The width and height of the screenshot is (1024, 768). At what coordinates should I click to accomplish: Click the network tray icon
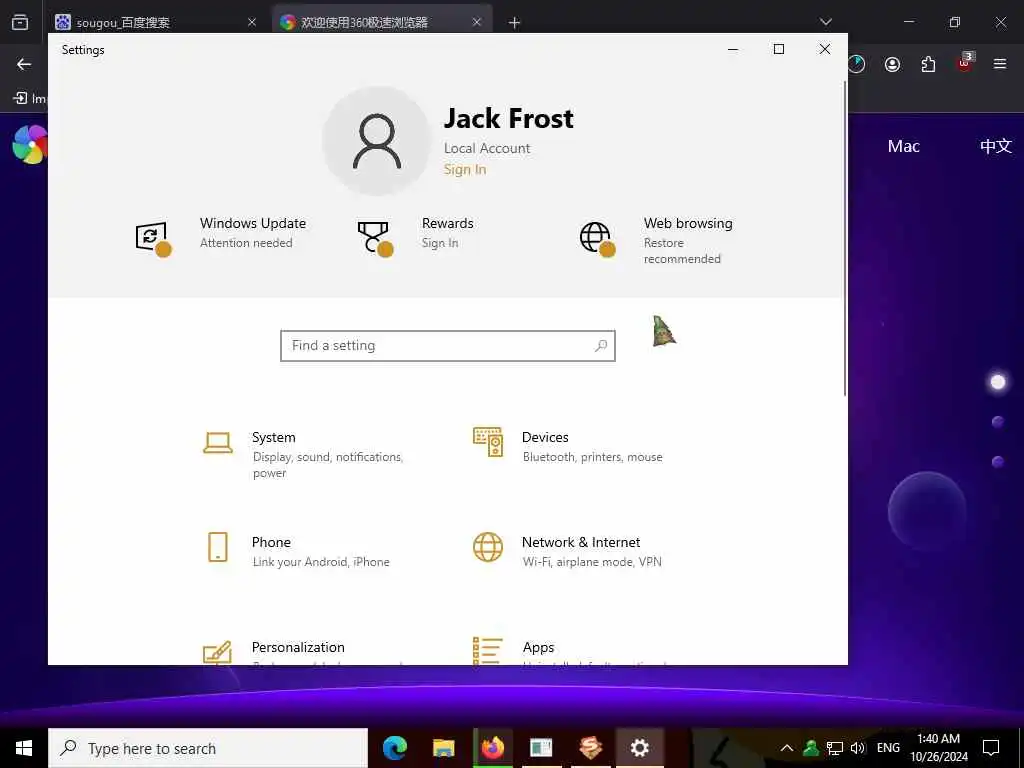835,748
